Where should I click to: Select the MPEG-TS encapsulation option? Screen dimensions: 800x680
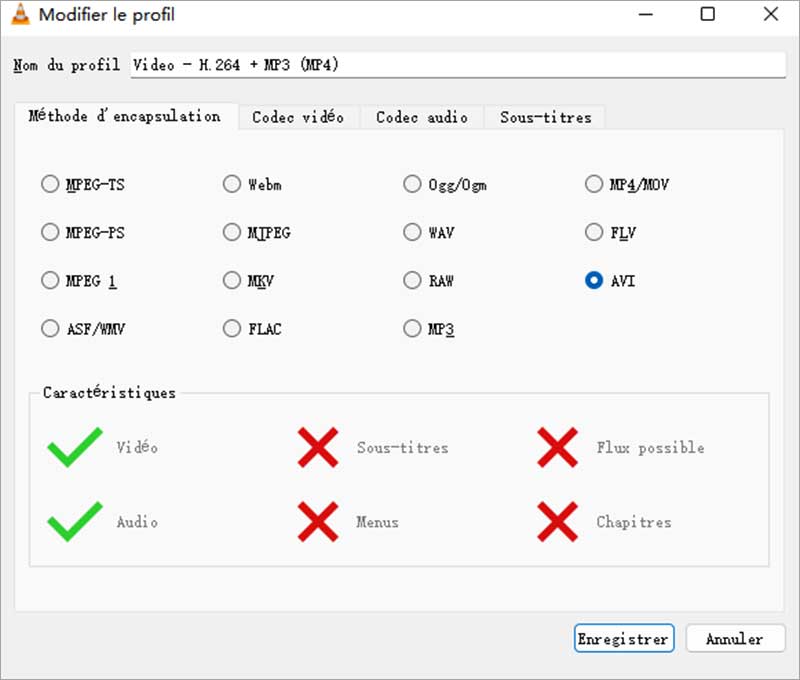click(50, 184)
